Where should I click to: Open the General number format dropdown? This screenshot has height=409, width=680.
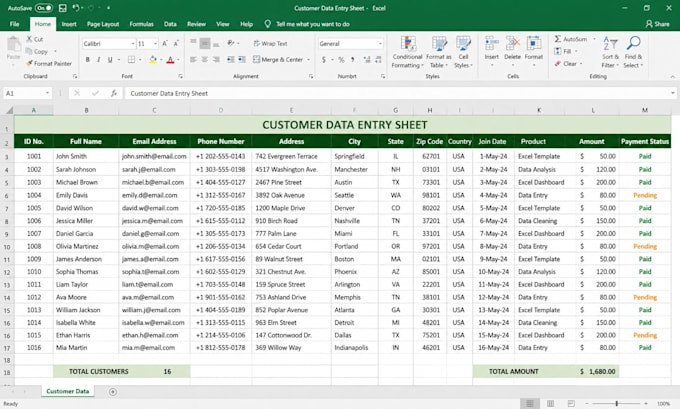tap(380, 44)
